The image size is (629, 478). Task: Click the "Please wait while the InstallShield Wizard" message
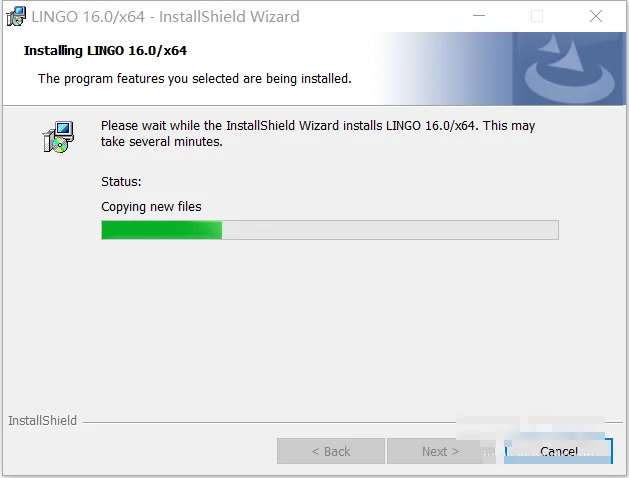pyautogui.click(x=220, y=126)
